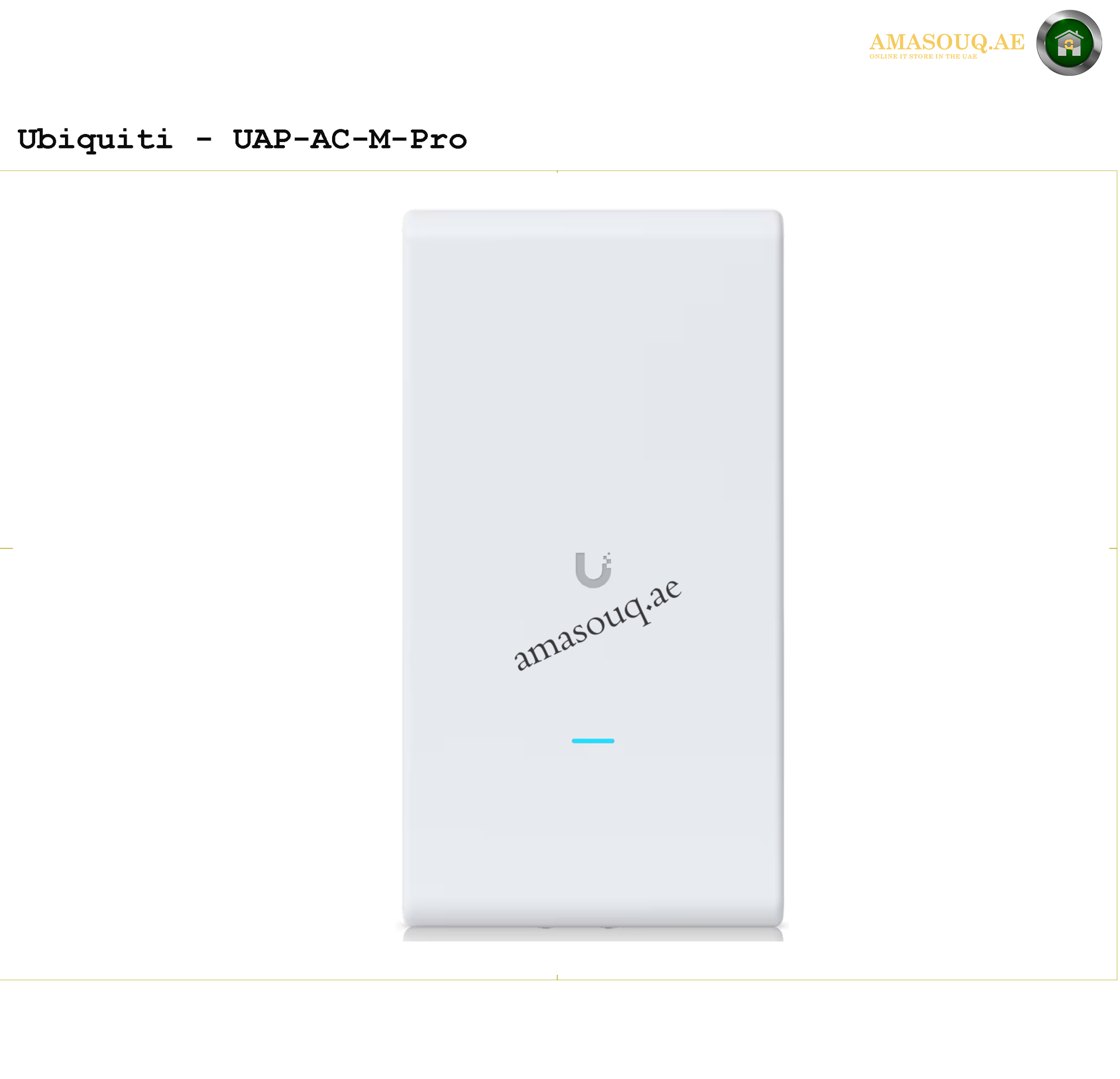
Task: Click the left crop mark on frame
Action: 6,548
